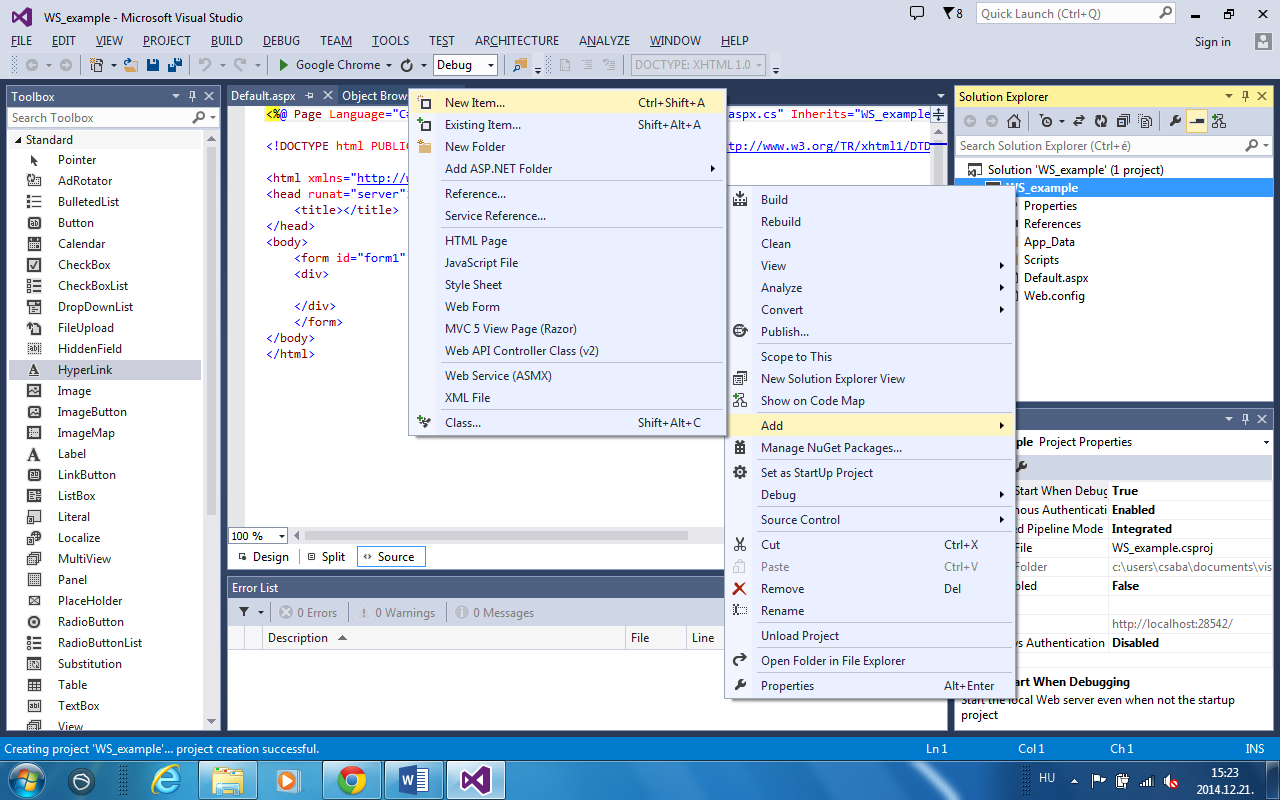Click Manage NuGet Packages... in context menu
This screenshot has height=800, width=1280.
[x=869, y=448]
